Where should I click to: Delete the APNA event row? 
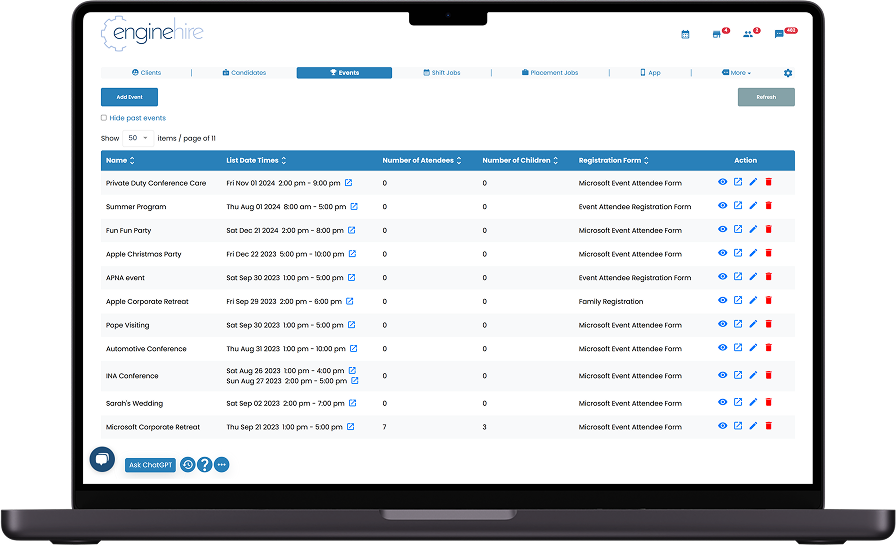769,276
